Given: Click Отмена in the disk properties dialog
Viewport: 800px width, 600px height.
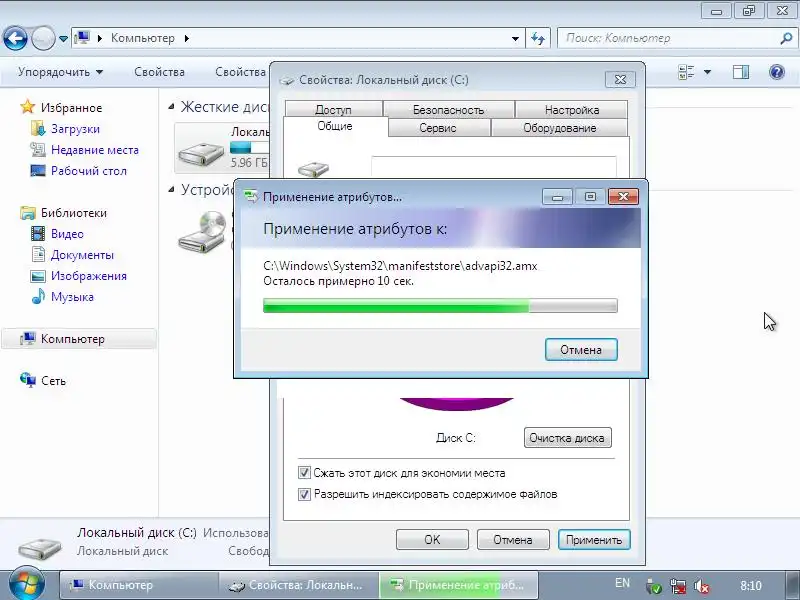Looking at the screenshot, I should click(513, 540).
